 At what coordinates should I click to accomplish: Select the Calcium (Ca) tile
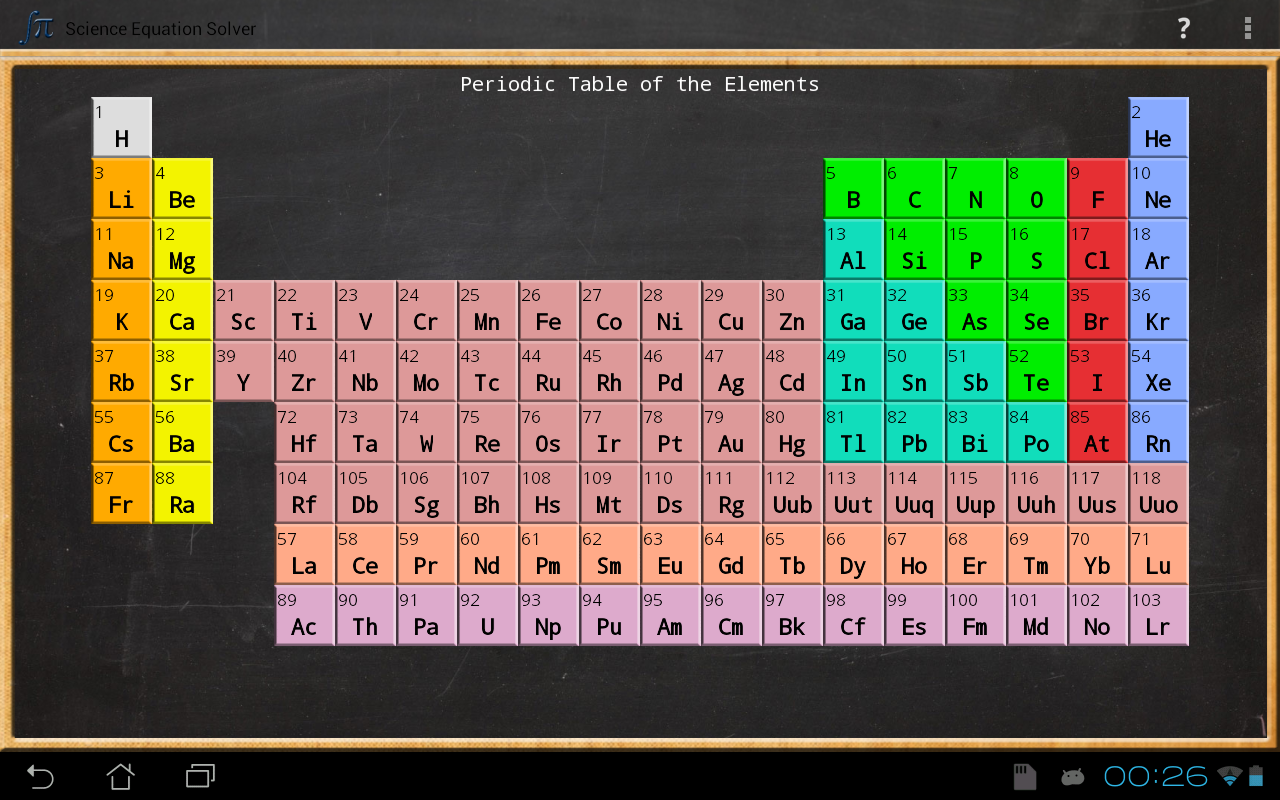tap(183, 310)
